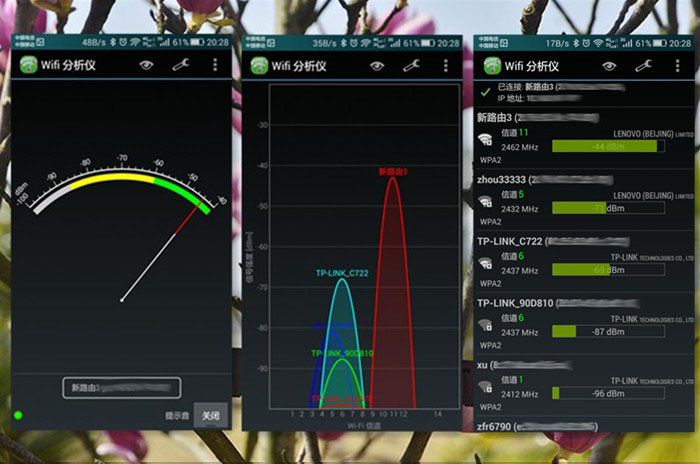This screenshot has width=700, height=464.
Task: Click the -44 dBm signal bar
Action: [608, 146]
